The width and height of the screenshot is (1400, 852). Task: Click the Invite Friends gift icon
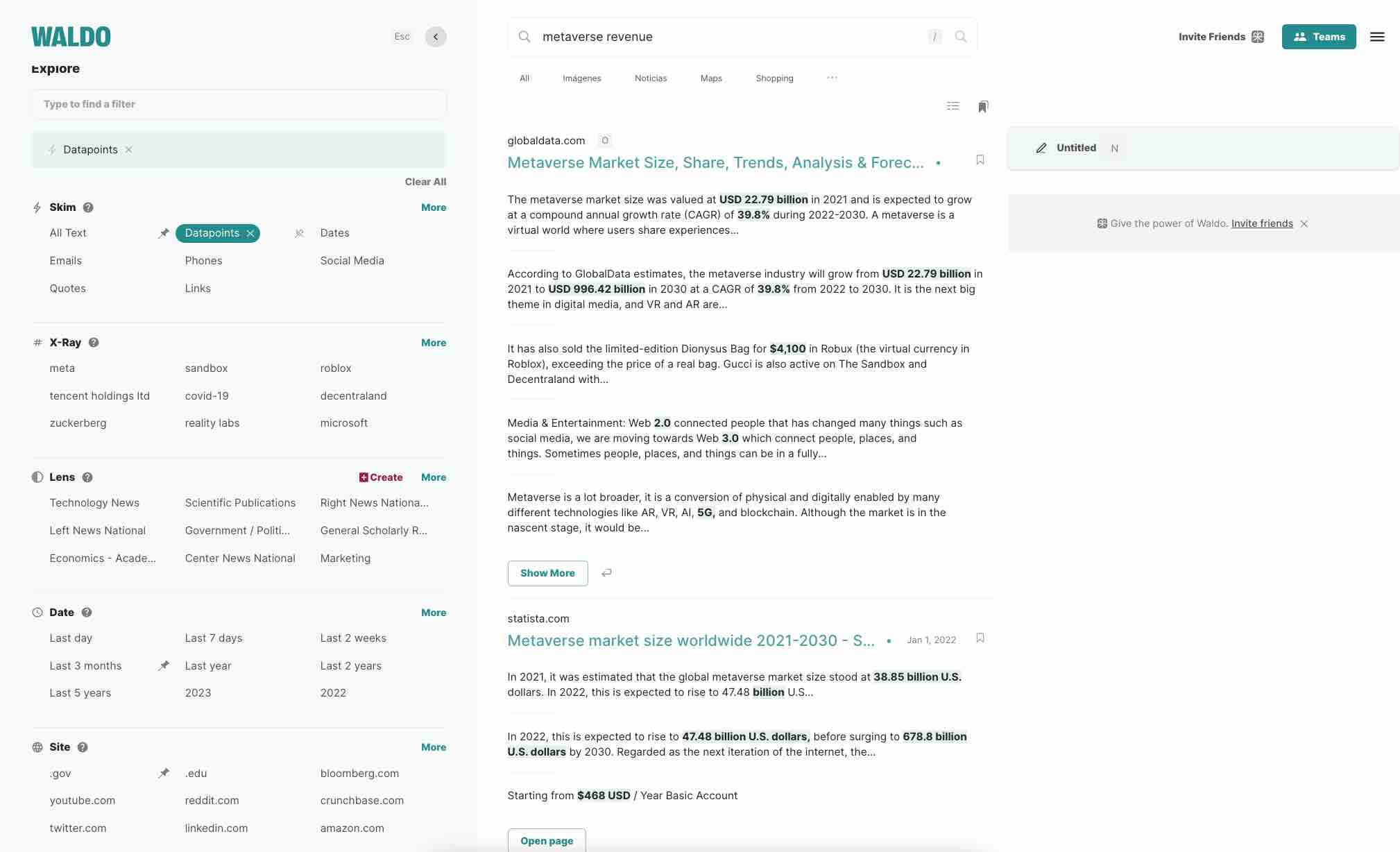click(1258, 37)
